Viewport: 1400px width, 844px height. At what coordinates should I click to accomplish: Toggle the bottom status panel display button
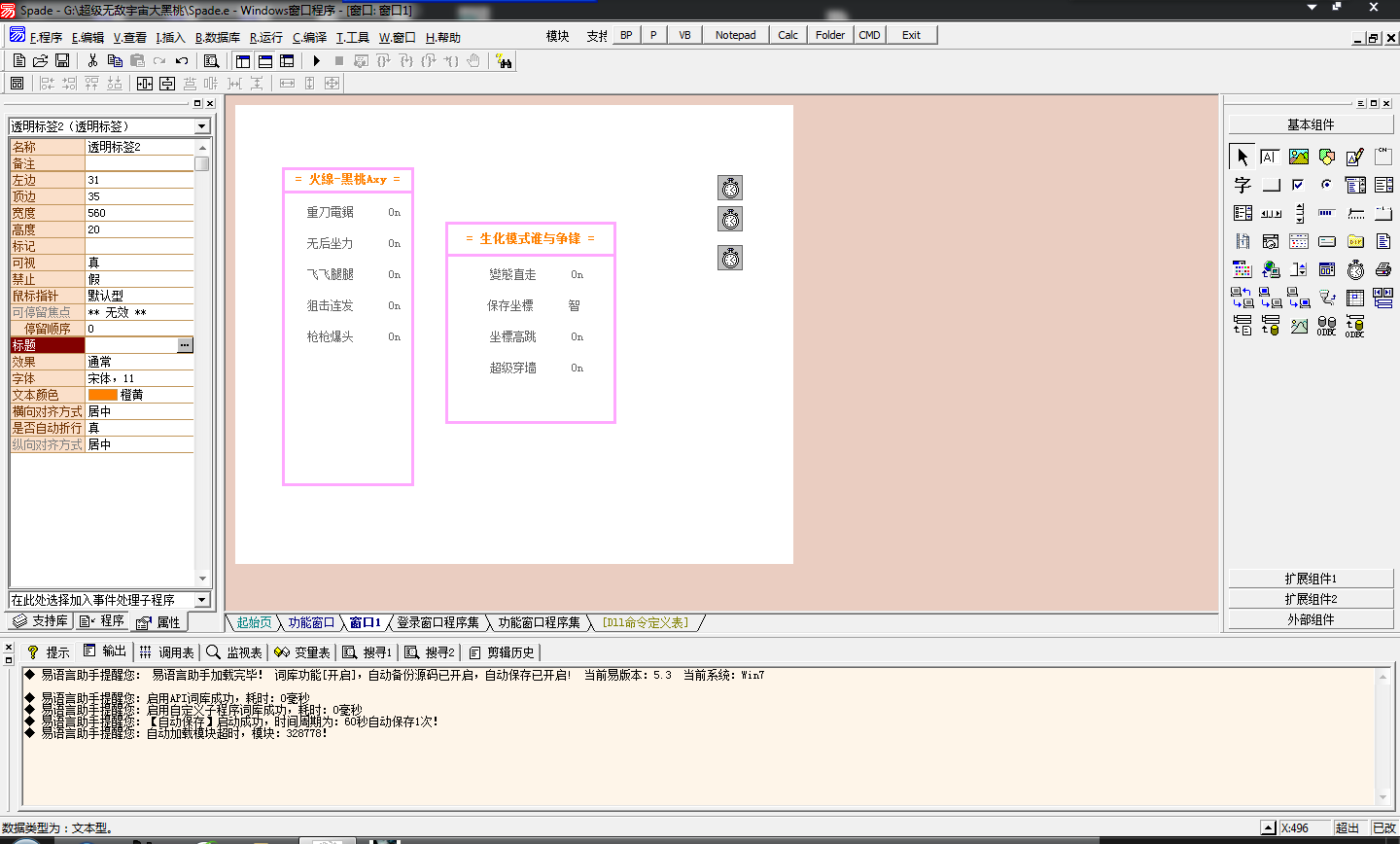pyautogui.click(x=264, y=60)
